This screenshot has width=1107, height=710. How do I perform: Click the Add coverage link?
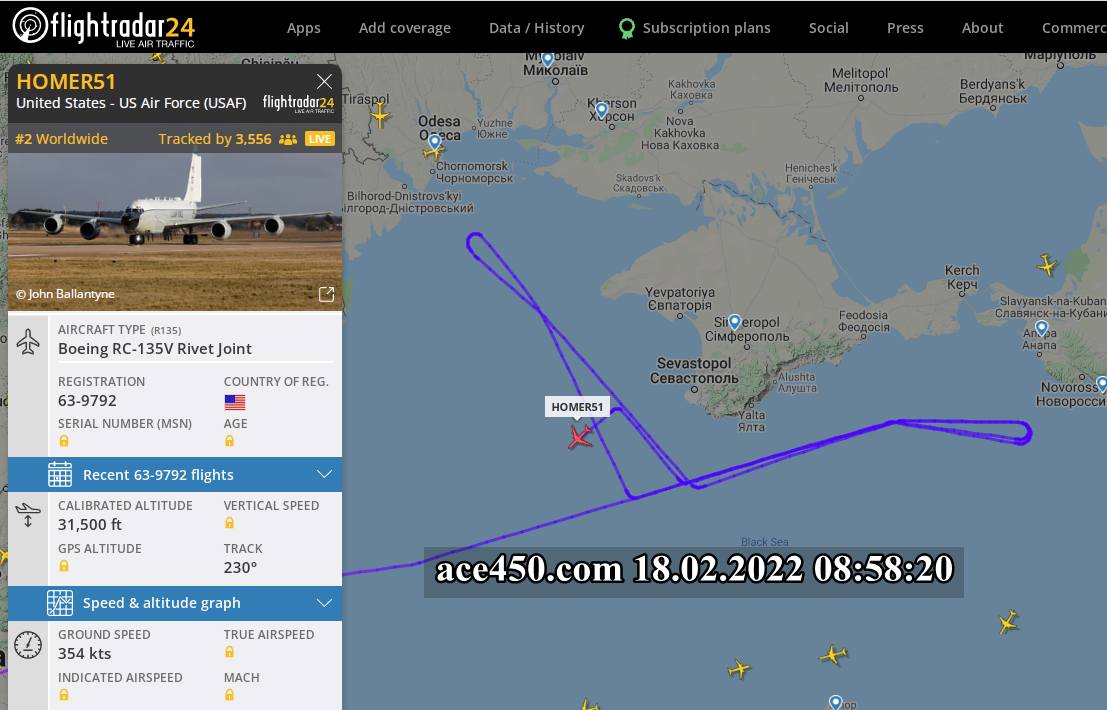coord(405,28)
